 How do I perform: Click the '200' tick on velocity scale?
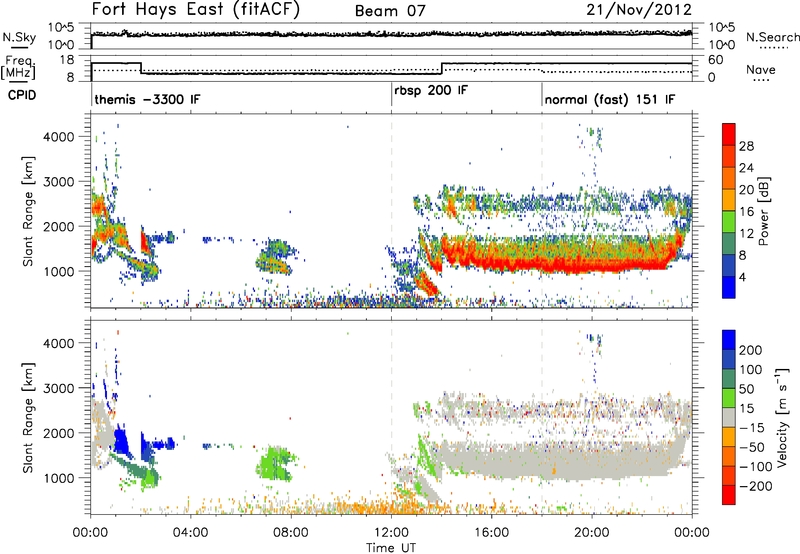coord(751,350)
